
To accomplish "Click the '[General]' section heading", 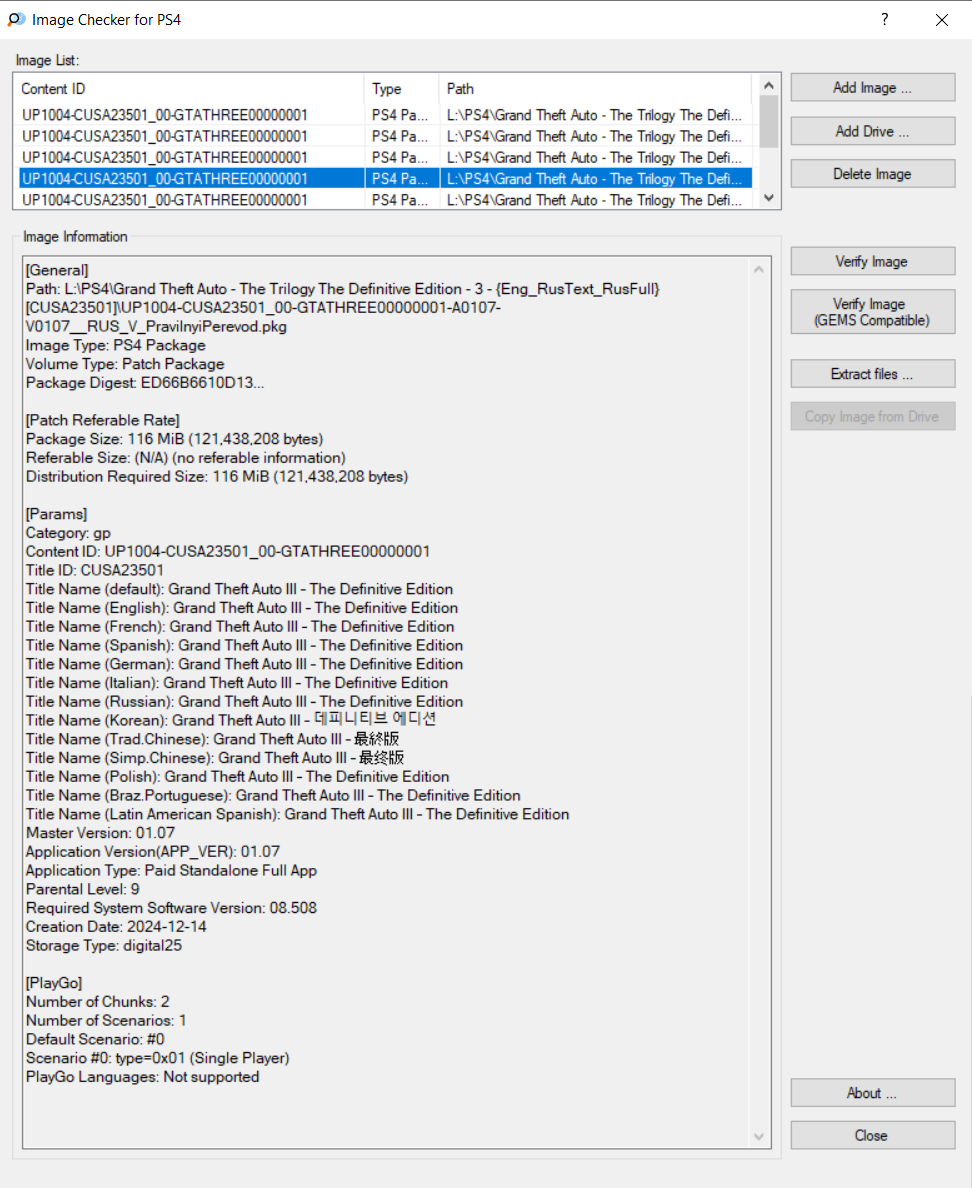I will 57,270.
